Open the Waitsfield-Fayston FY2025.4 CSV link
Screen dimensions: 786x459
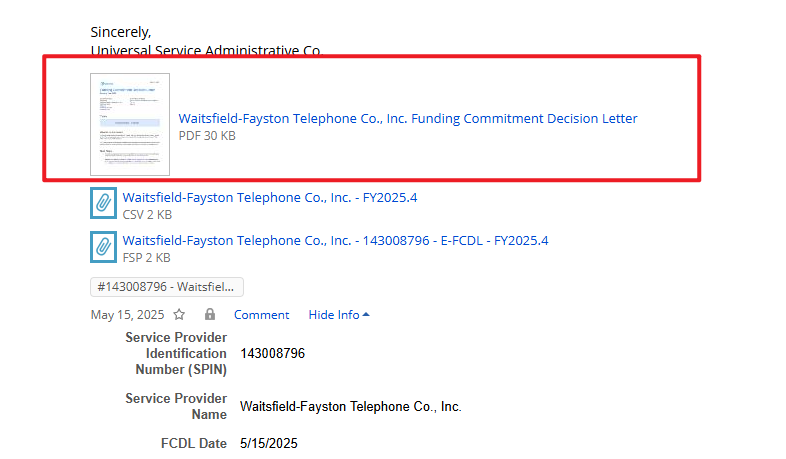pyautogui.click(x=270, y=197)
